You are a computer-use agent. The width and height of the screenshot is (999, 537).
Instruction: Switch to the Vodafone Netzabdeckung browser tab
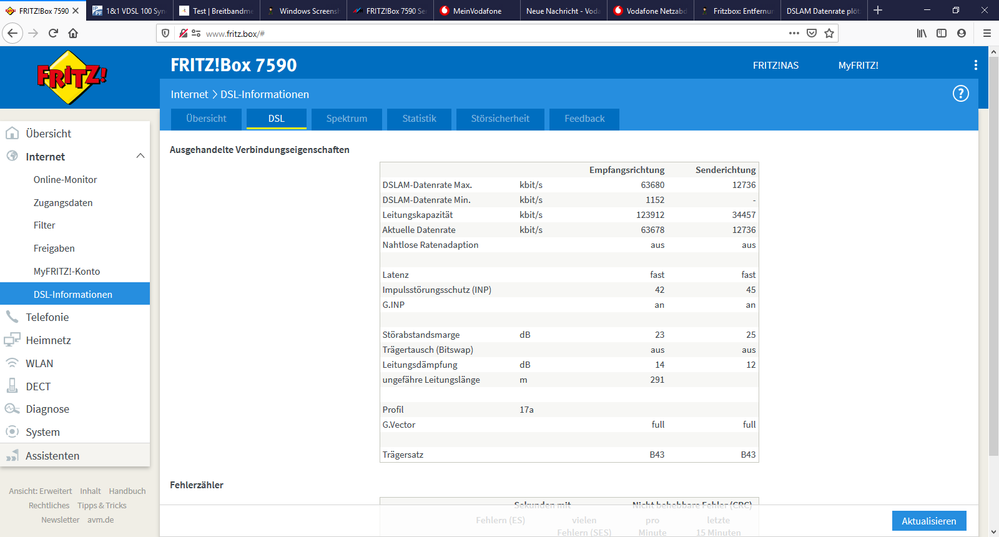(650, 11)
